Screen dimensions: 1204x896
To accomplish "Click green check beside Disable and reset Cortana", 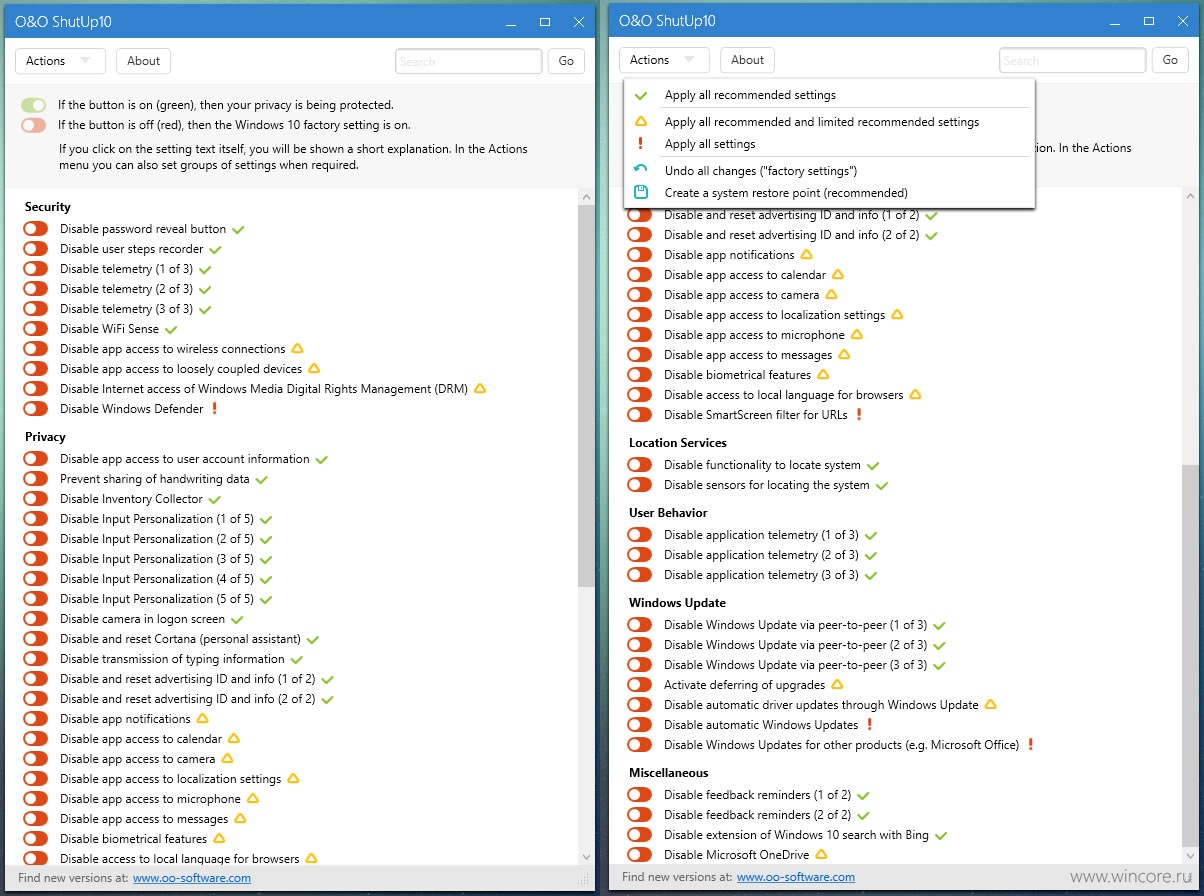I will (x=312, y=639).
